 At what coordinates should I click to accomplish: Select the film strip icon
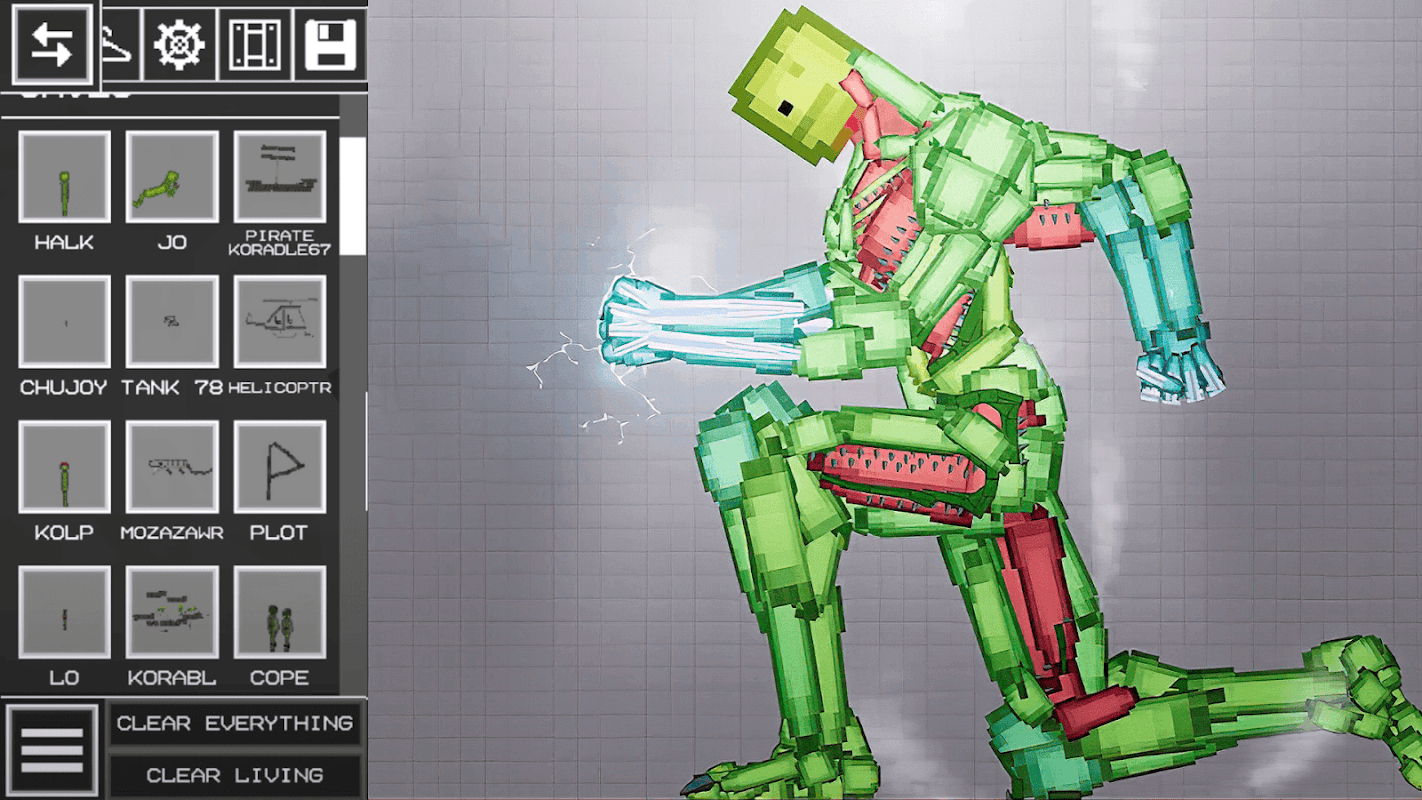tap(255, 45)
